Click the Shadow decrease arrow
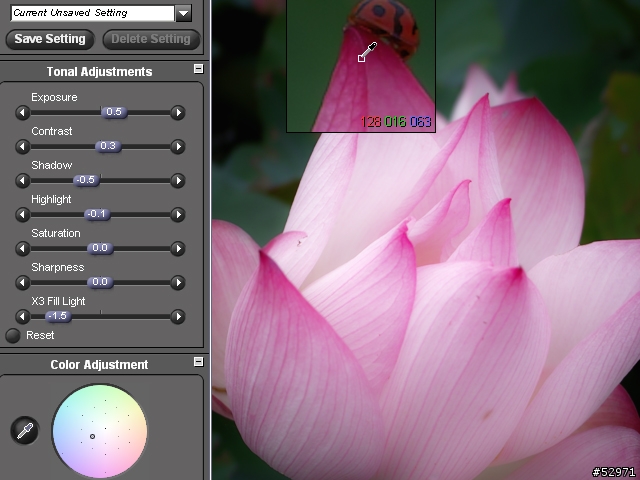Viewport: 640px width, 480px height. click(22, 180)
